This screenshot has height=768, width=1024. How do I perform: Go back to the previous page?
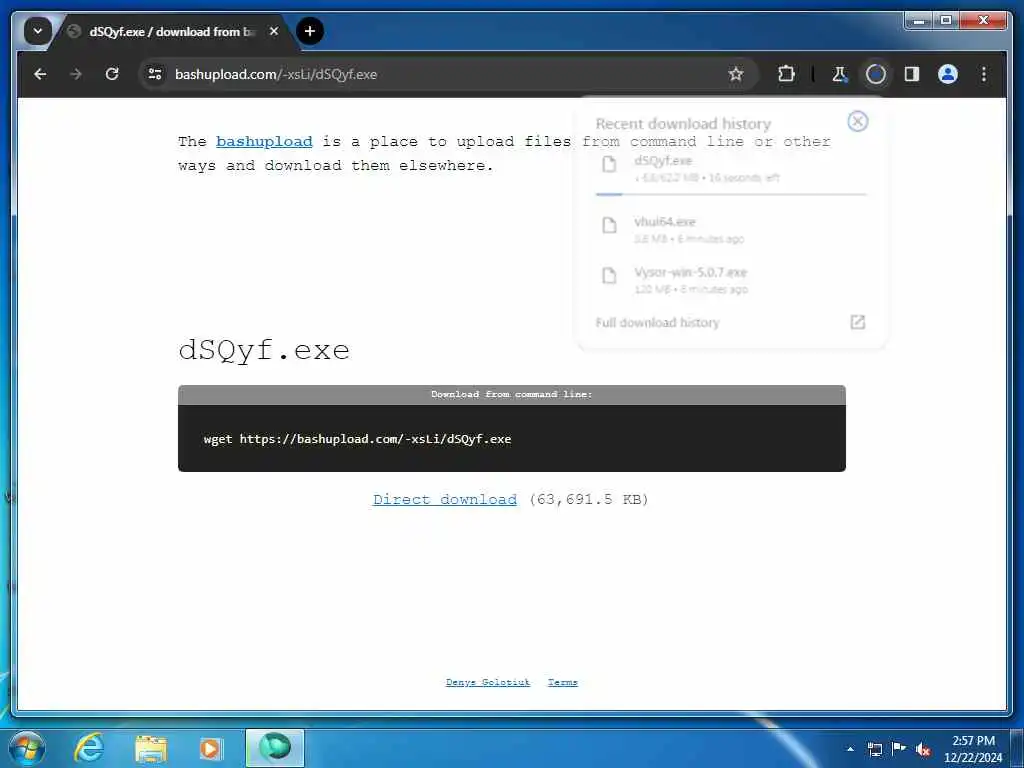tap(40, 74)
